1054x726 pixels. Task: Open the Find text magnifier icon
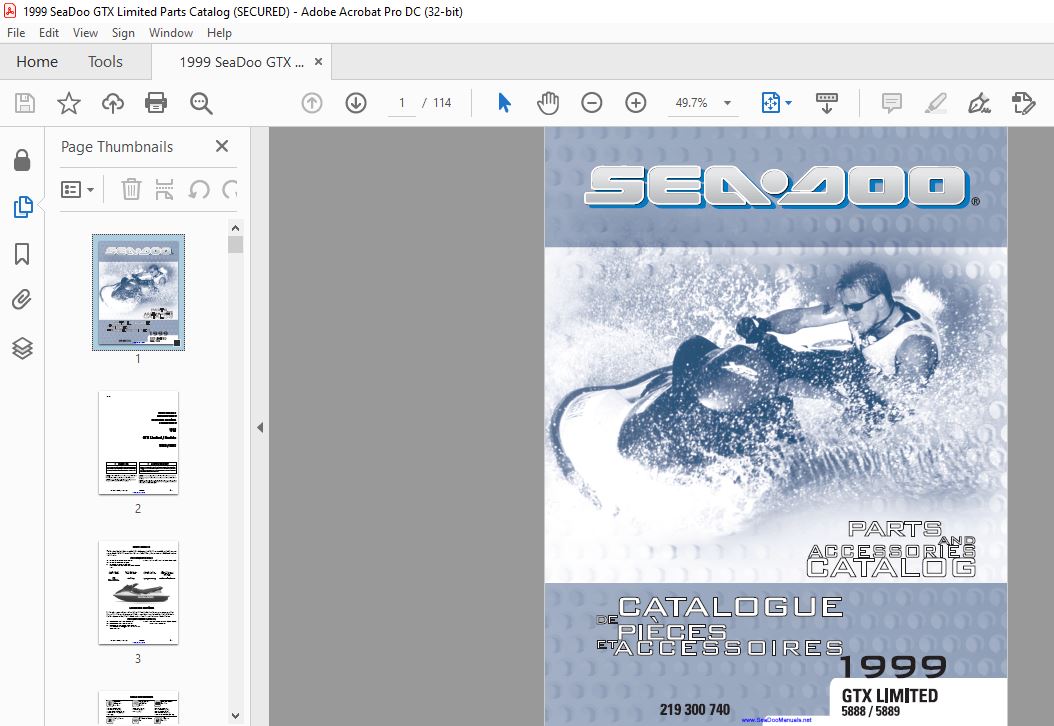[201, 103]
